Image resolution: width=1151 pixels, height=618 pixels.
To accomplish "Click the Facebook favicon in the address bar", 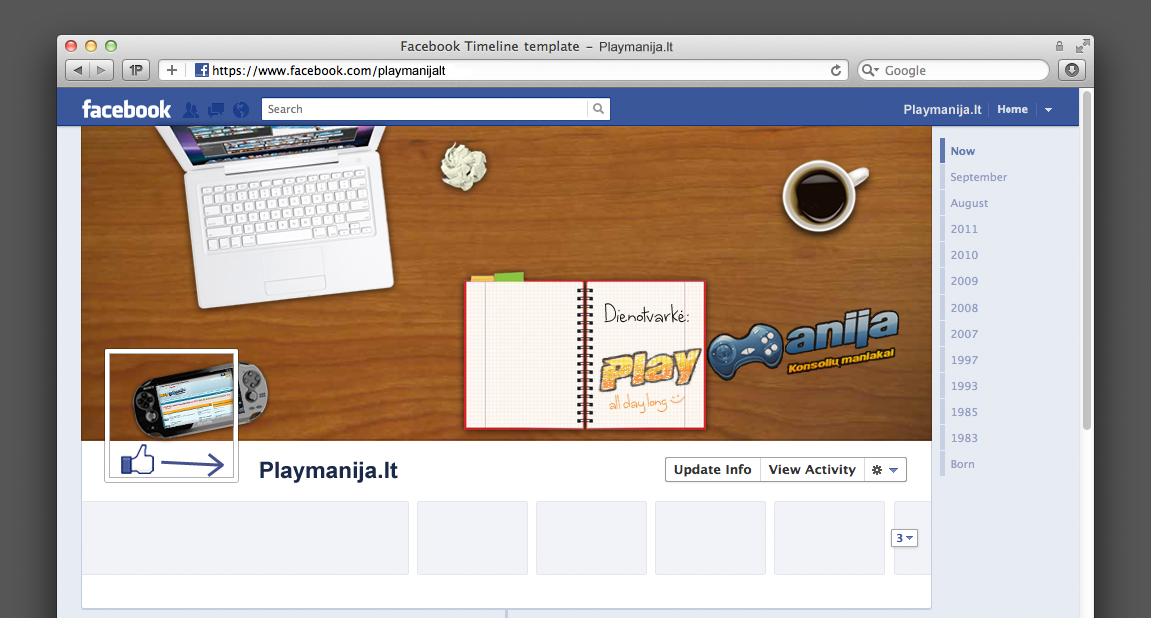I will [x=201, y=70].
